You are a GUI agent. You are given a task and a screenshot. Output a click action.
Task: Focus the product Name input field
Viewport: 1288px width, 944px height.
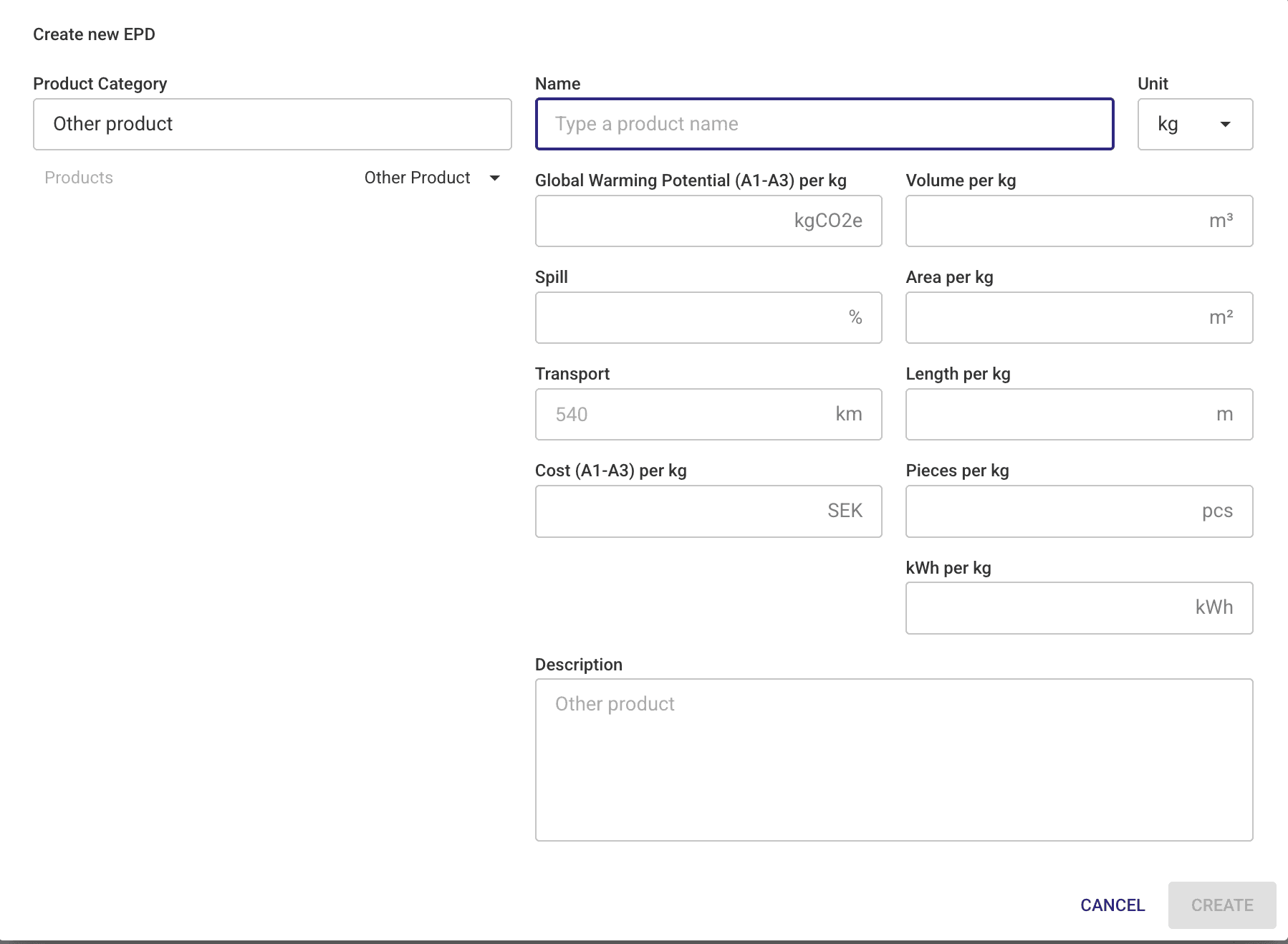pos(824,124)
